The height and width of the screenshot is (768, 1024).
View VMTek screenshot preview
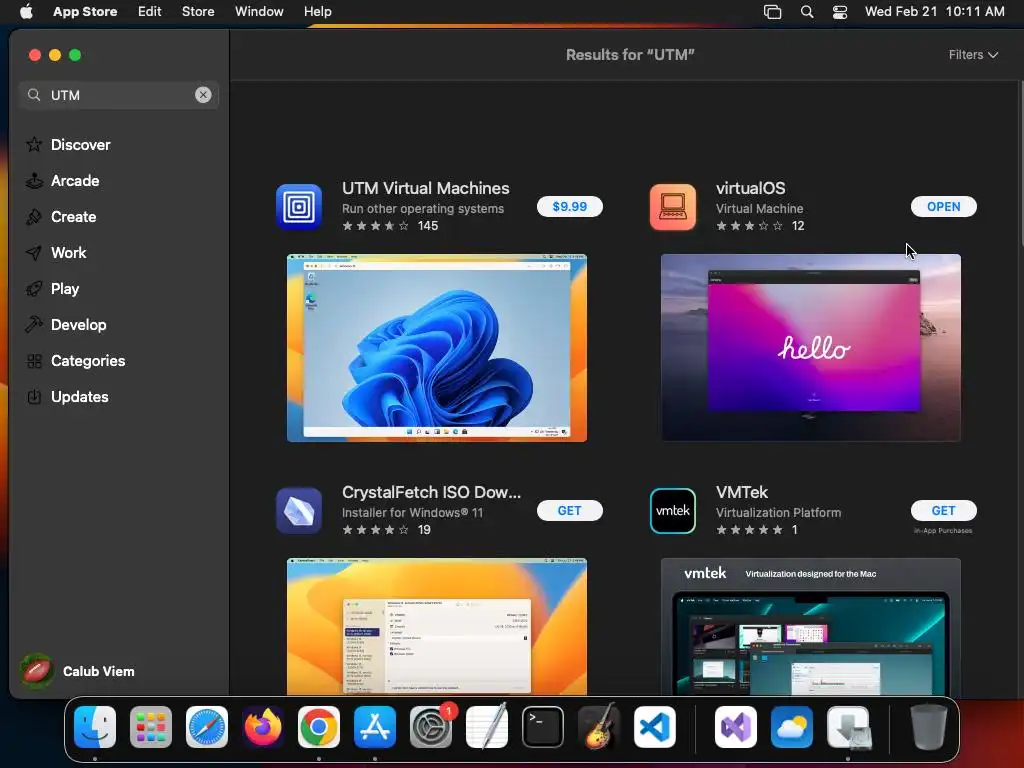coord(810,627)
